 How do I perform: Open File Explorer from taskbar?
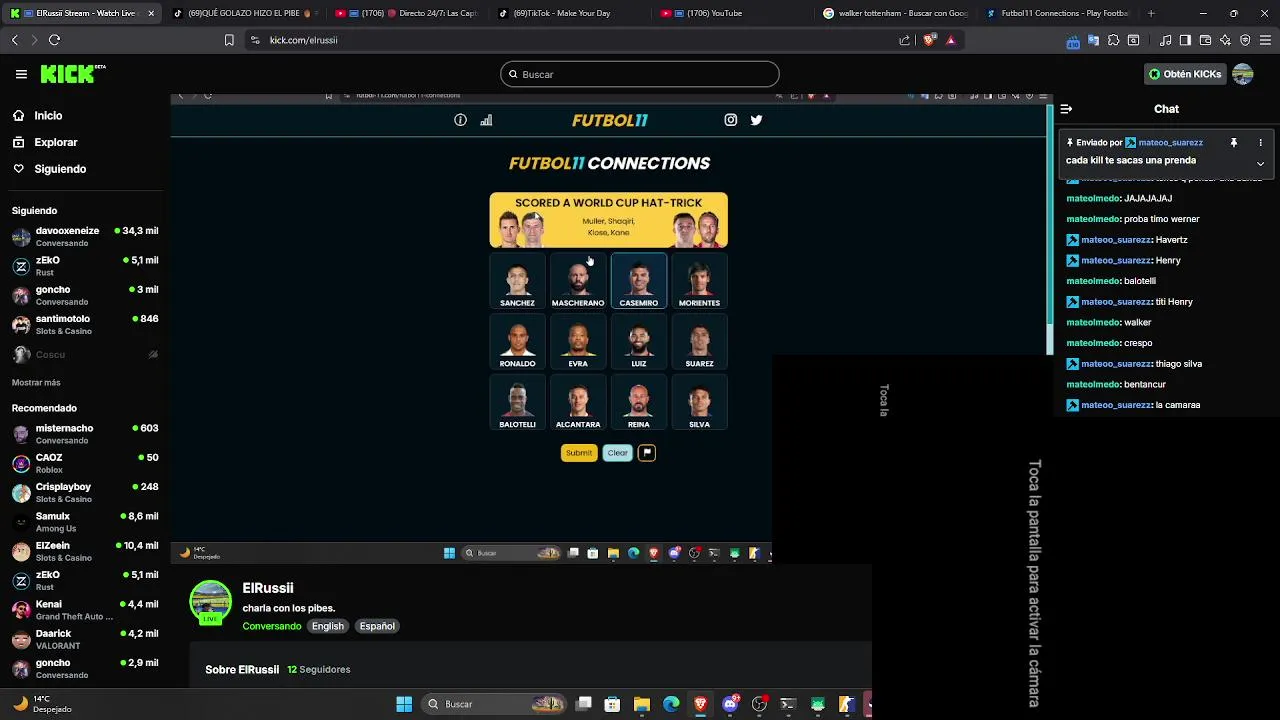coord(642,704)
